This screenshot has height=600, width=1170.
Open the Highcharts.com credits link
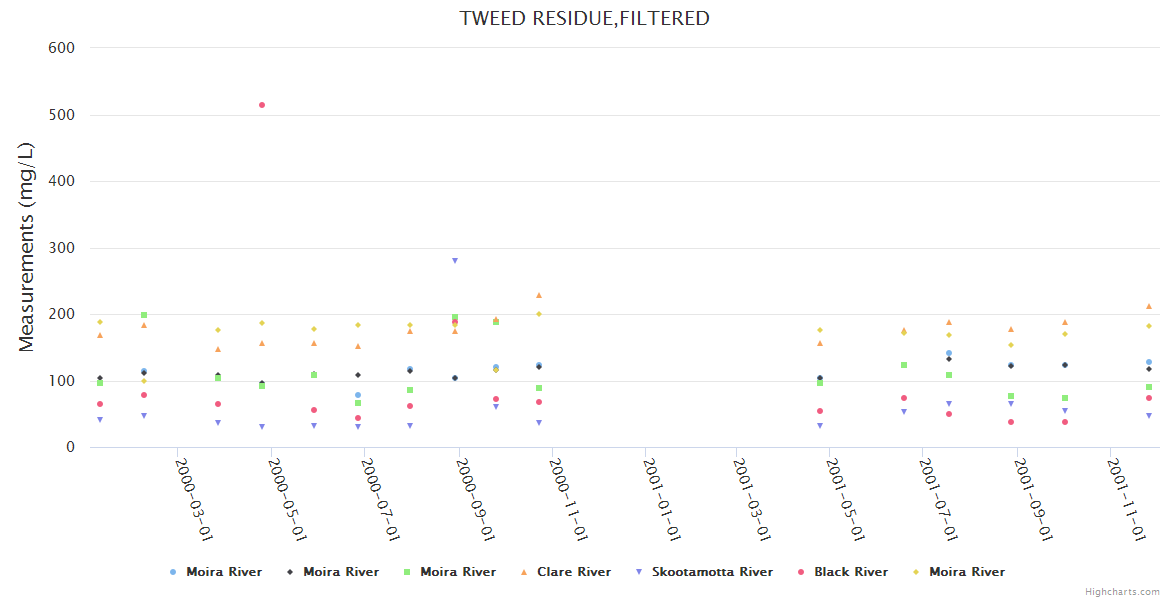(1122, 592)
